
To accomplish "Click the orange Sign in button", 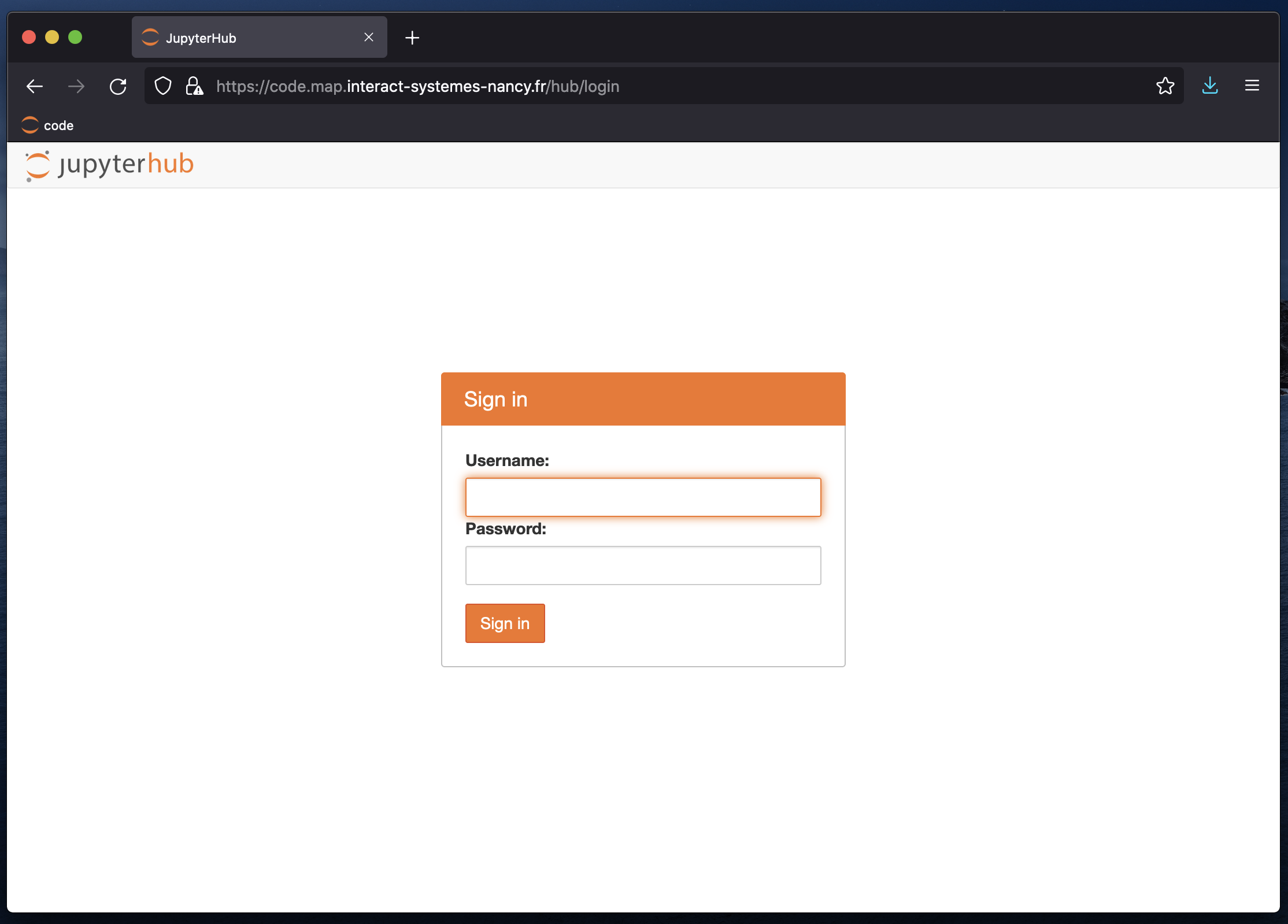I will [x=505, y=623].
